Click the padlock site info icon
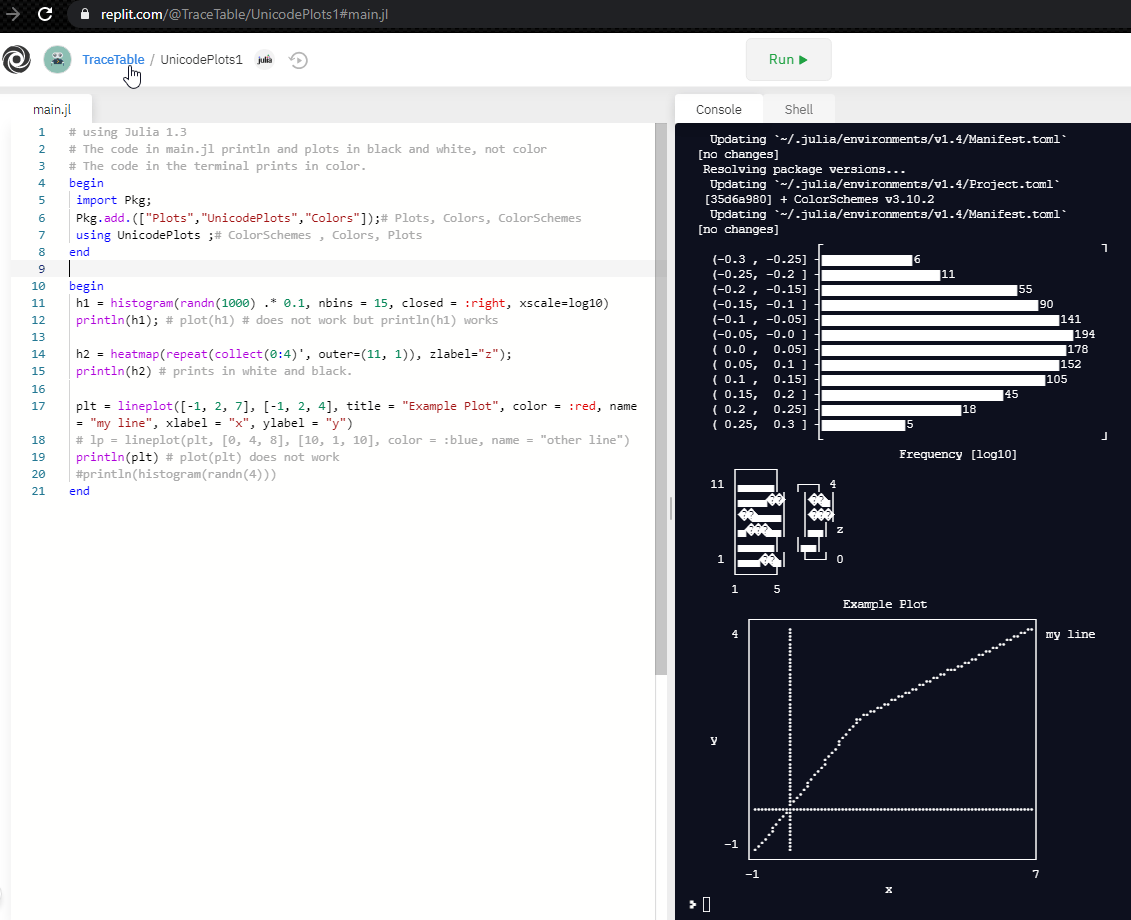The height and width of the screenshot is (920, 1131). click(x=85, y=14)
